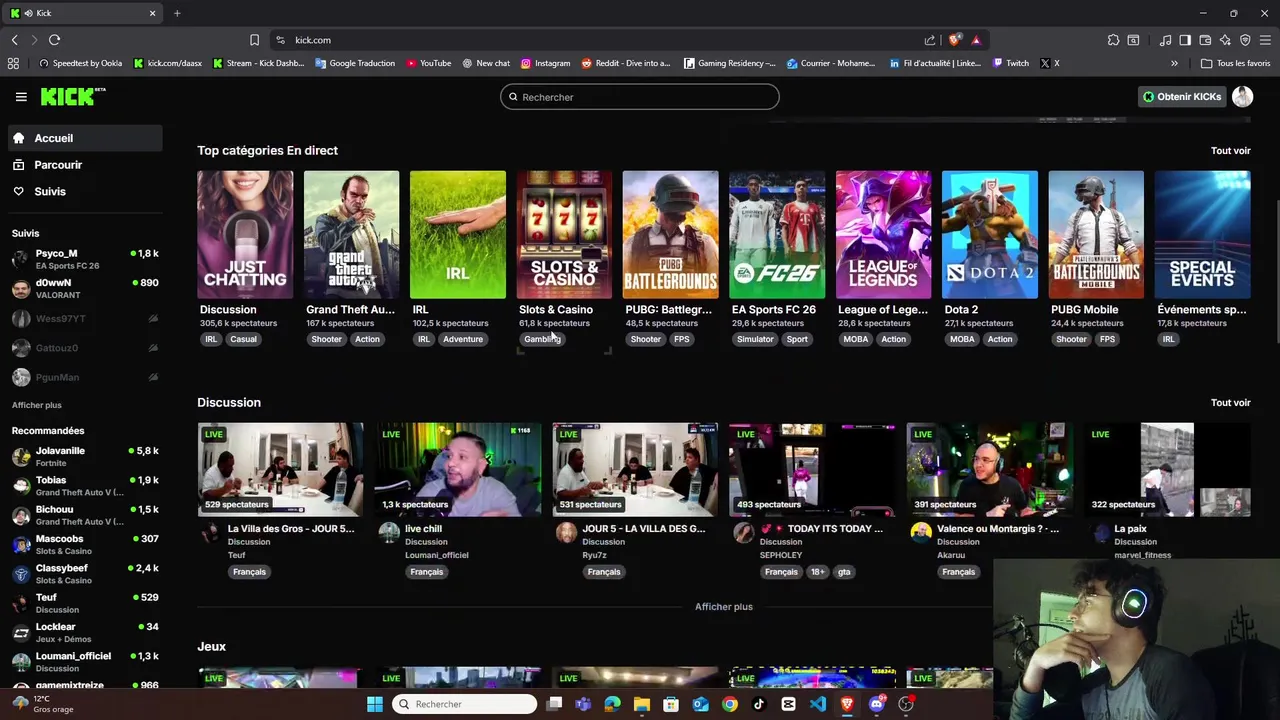Open the YouTube bookmark
The image size is (1280, 720).
(x=428, y=63)
